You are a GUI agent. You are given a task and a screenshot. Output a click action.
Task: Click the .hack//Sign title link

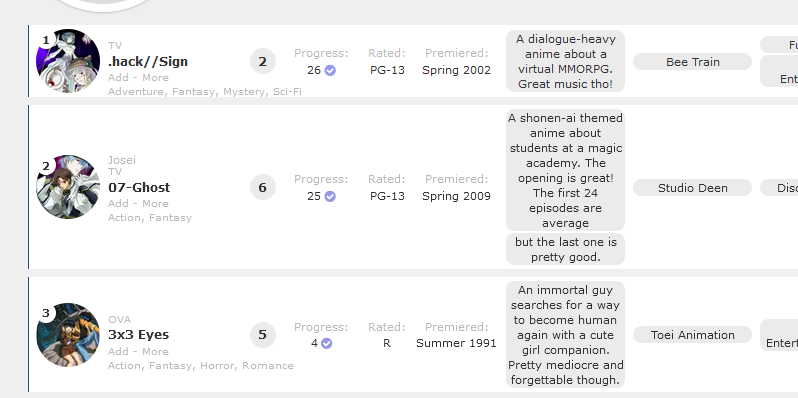pos(148,62)
